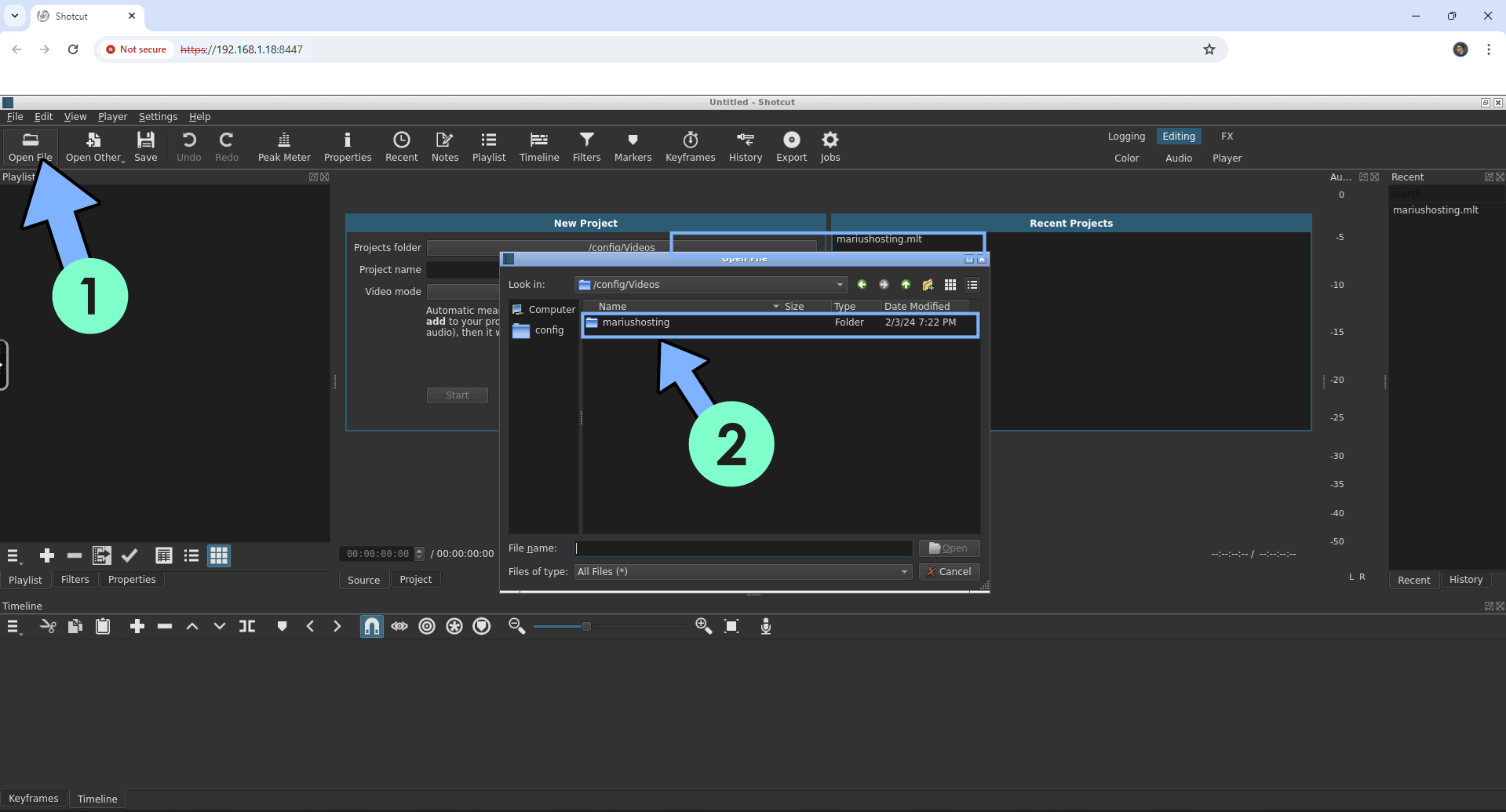Adjust the timecode spinner arrows

click(419, 554)
